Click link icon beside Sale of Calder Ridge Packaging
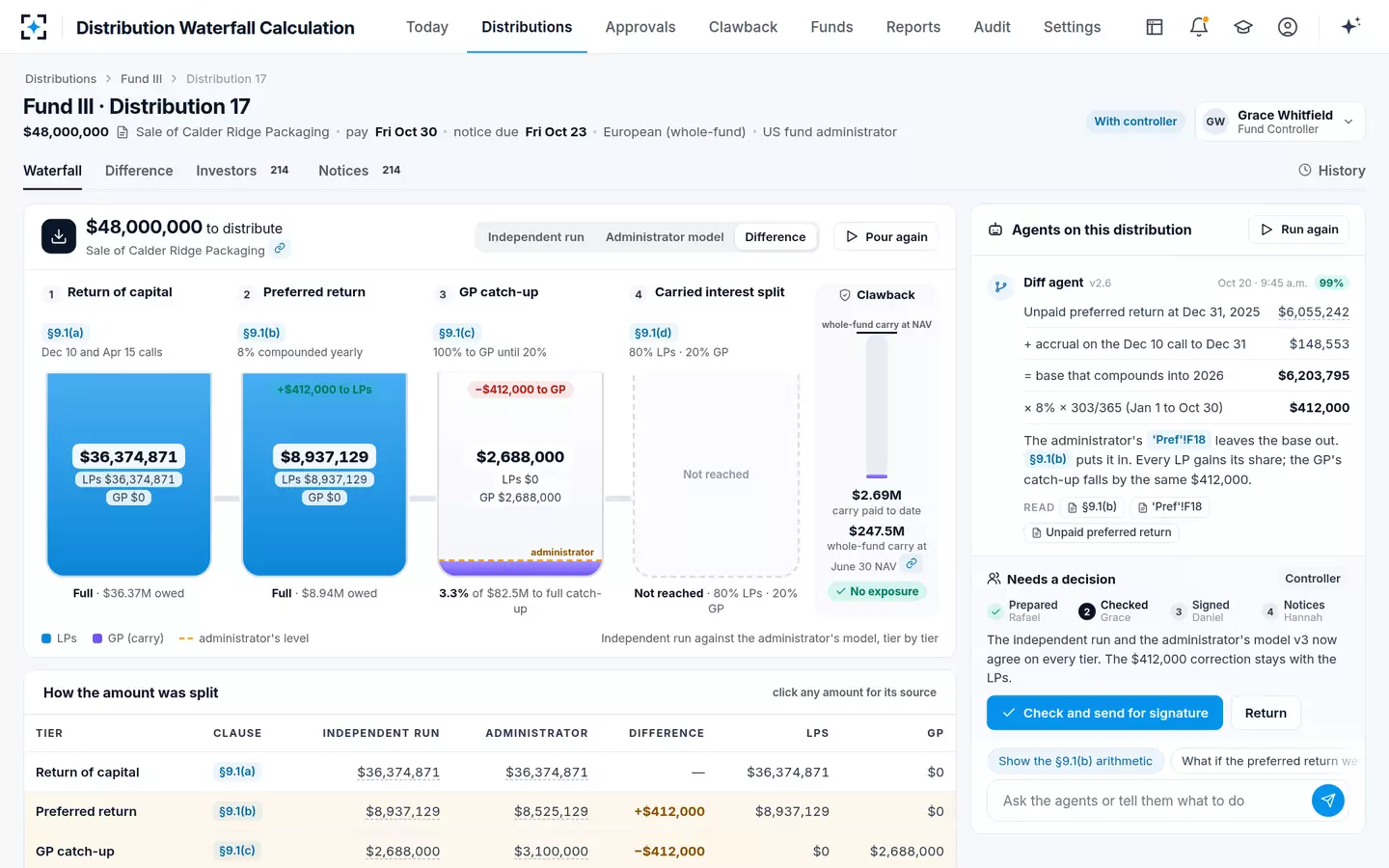 point(280,249)
